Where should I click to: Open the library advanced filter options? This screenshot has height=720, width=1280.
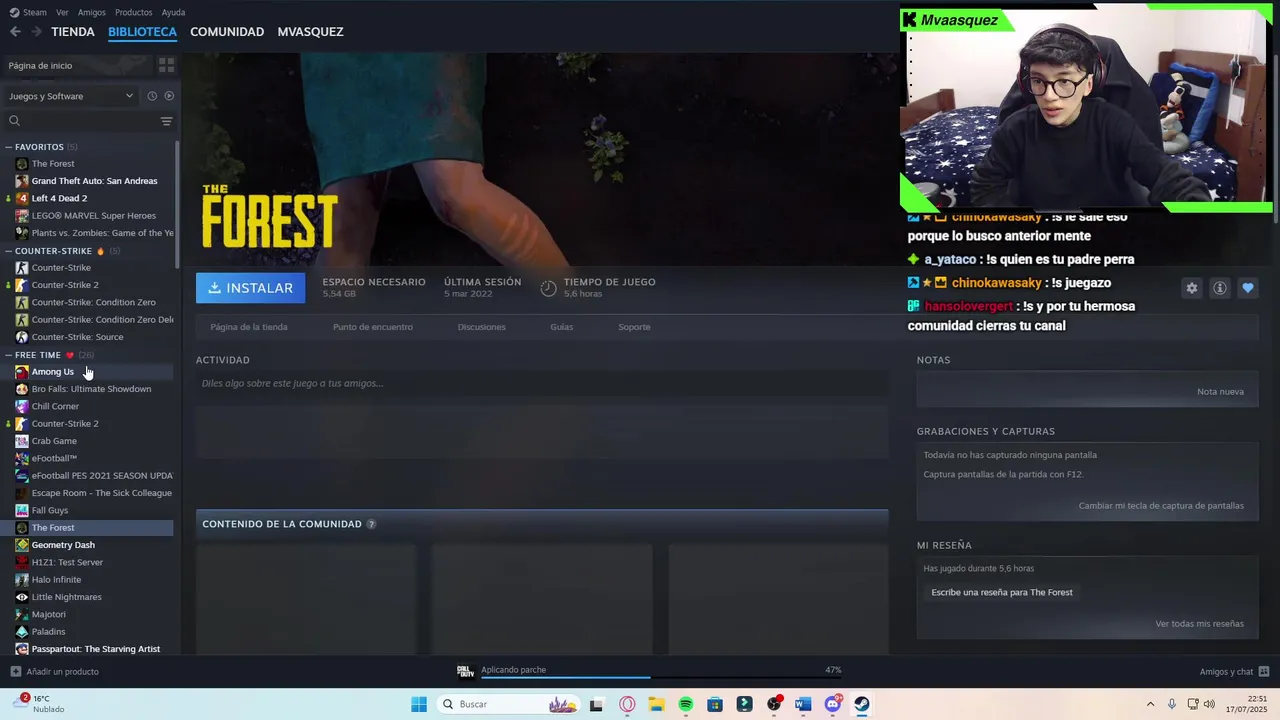pos(166,121)
